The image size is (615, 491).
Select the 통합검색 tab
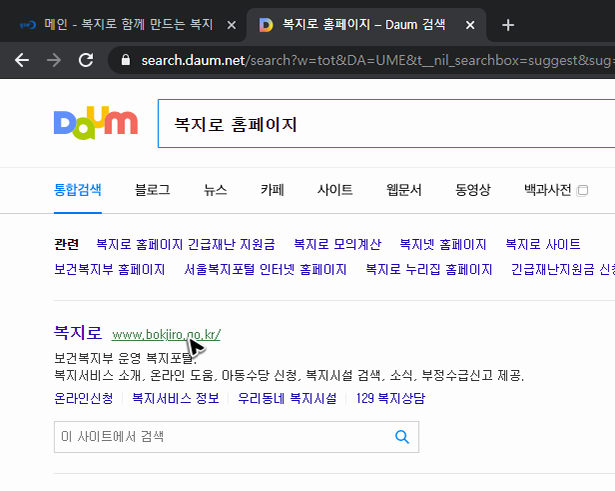point(78,190)
